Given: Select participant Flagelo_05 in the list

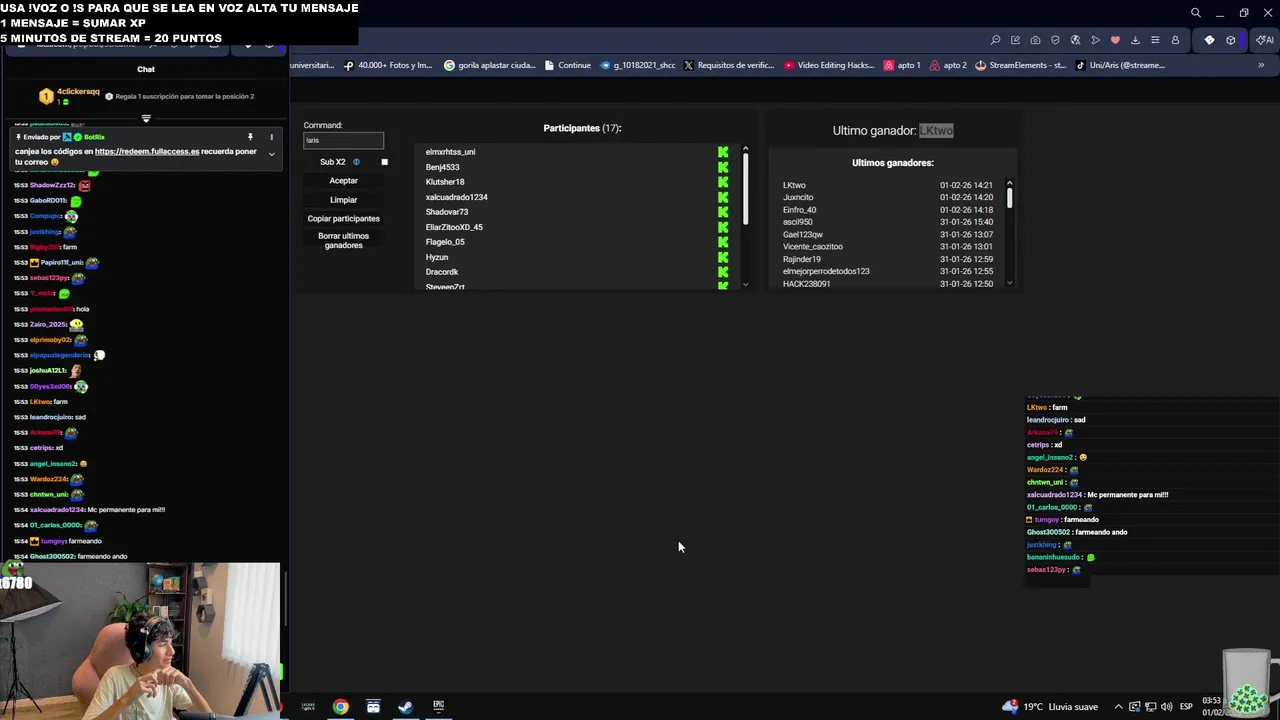Looking at the screenshot, I should pyautogui.click(x=445, y=242).
